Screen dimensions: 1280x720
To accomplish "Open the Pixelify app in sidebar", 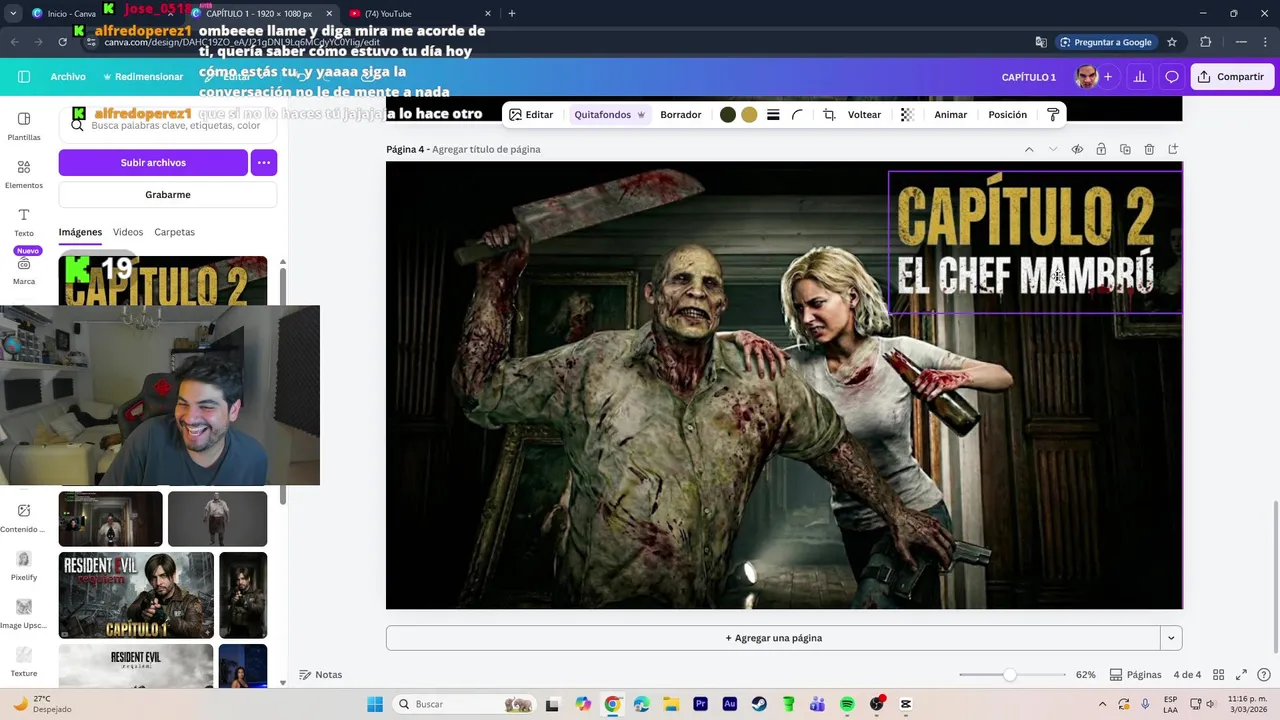I will pyautogui.click(x=24, y=566).
